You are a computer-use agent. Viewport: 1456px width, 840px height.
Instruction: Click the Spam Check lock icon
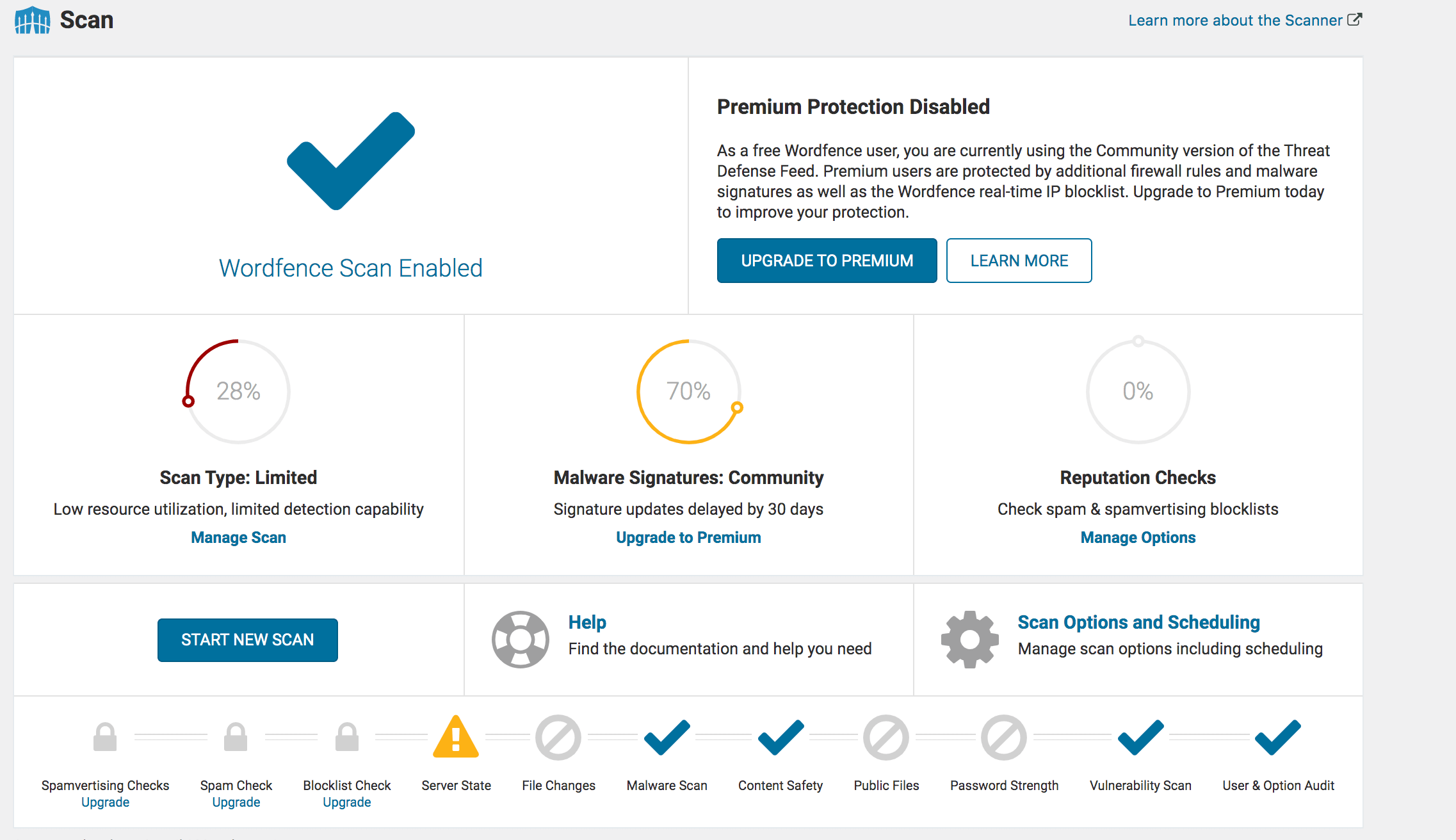pyautogui.click(x=236, y=738)
